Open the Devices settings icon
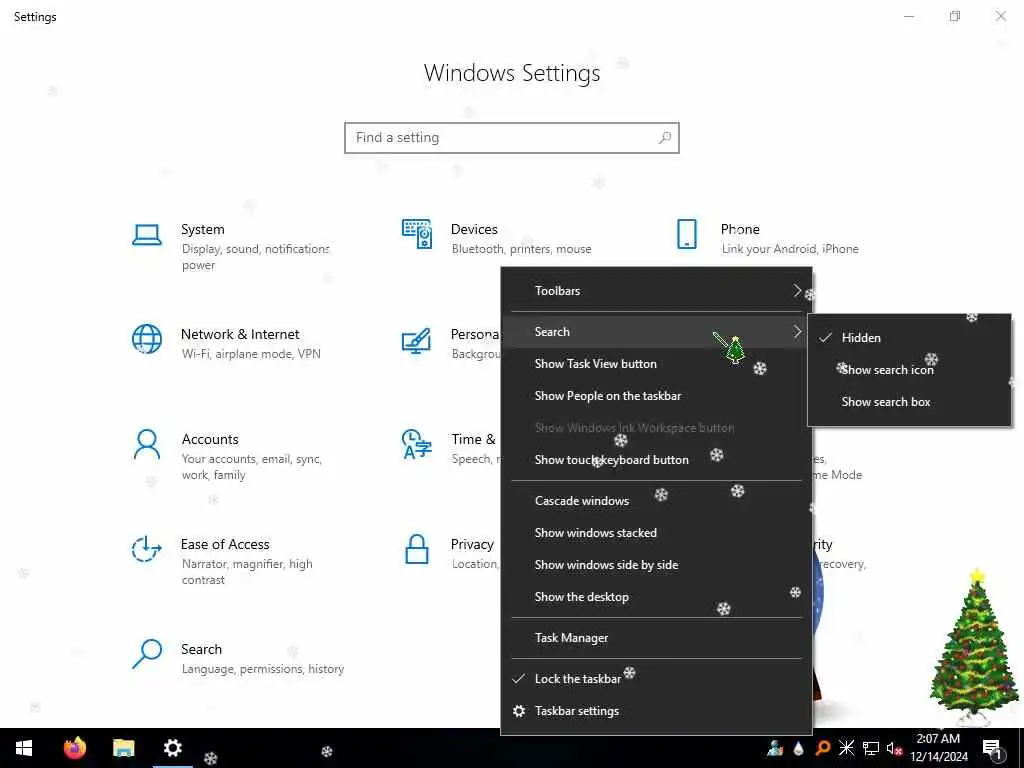This screenshot has width=1024, height=768. [417, 234]
